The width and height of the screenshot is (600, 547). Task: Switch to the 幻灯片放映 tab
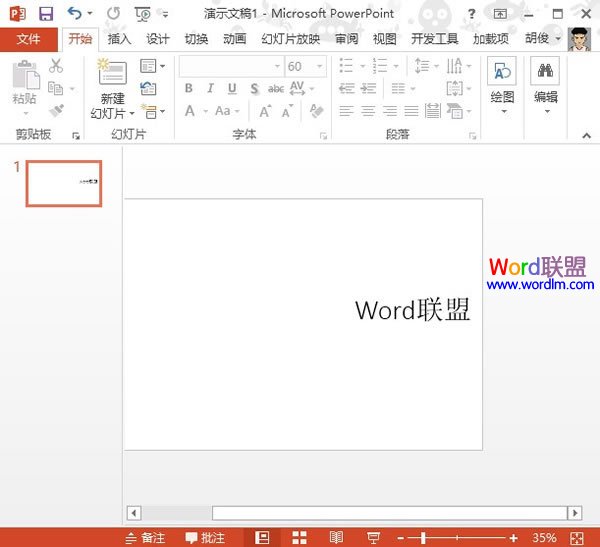(x=290, y=39)
